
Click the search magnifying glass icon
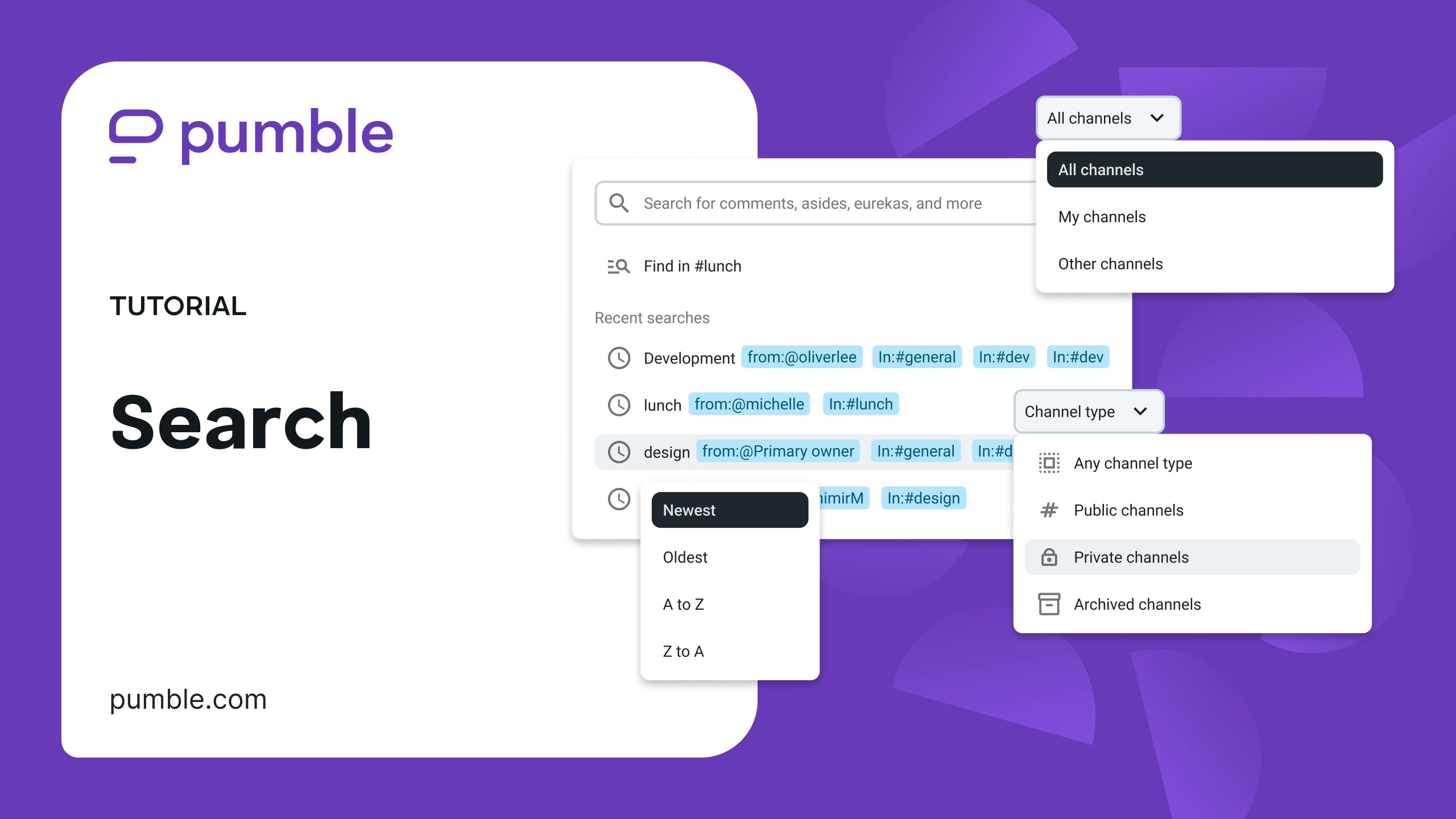click(618, 203)
